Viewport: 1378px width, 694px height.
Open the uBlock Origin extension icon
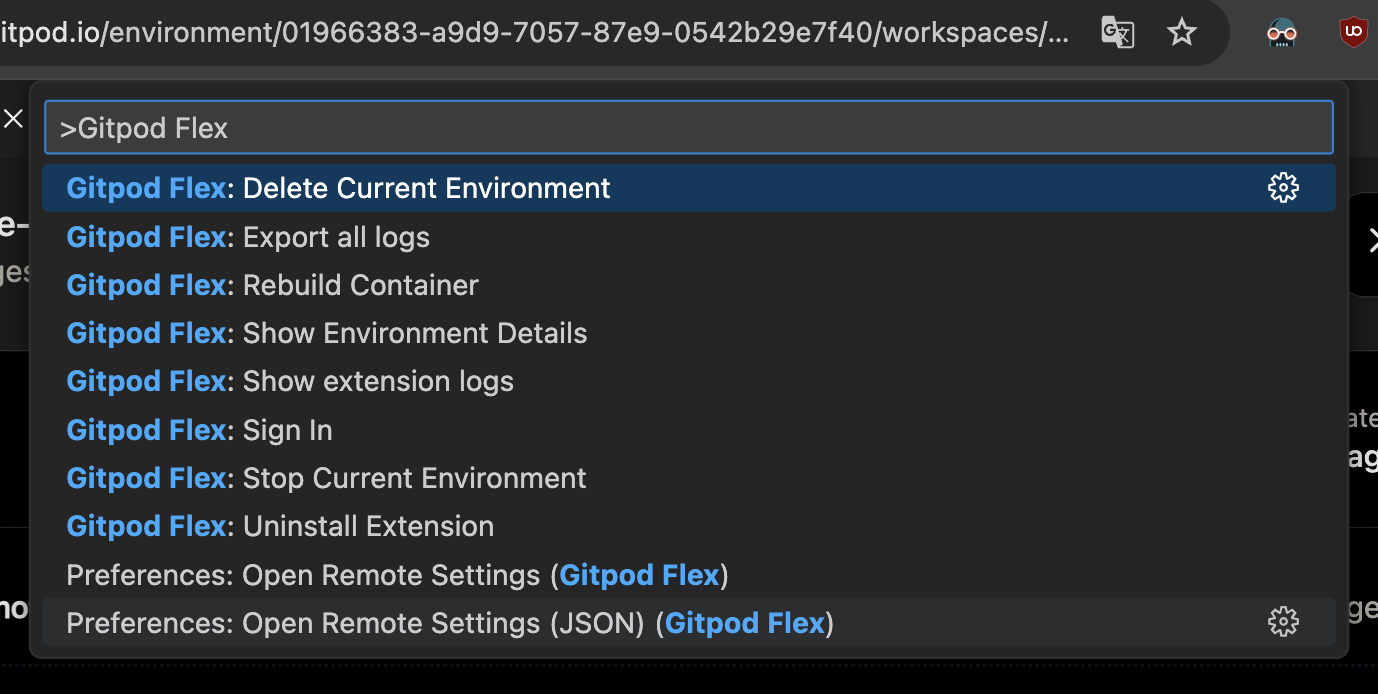[1353, 33]
